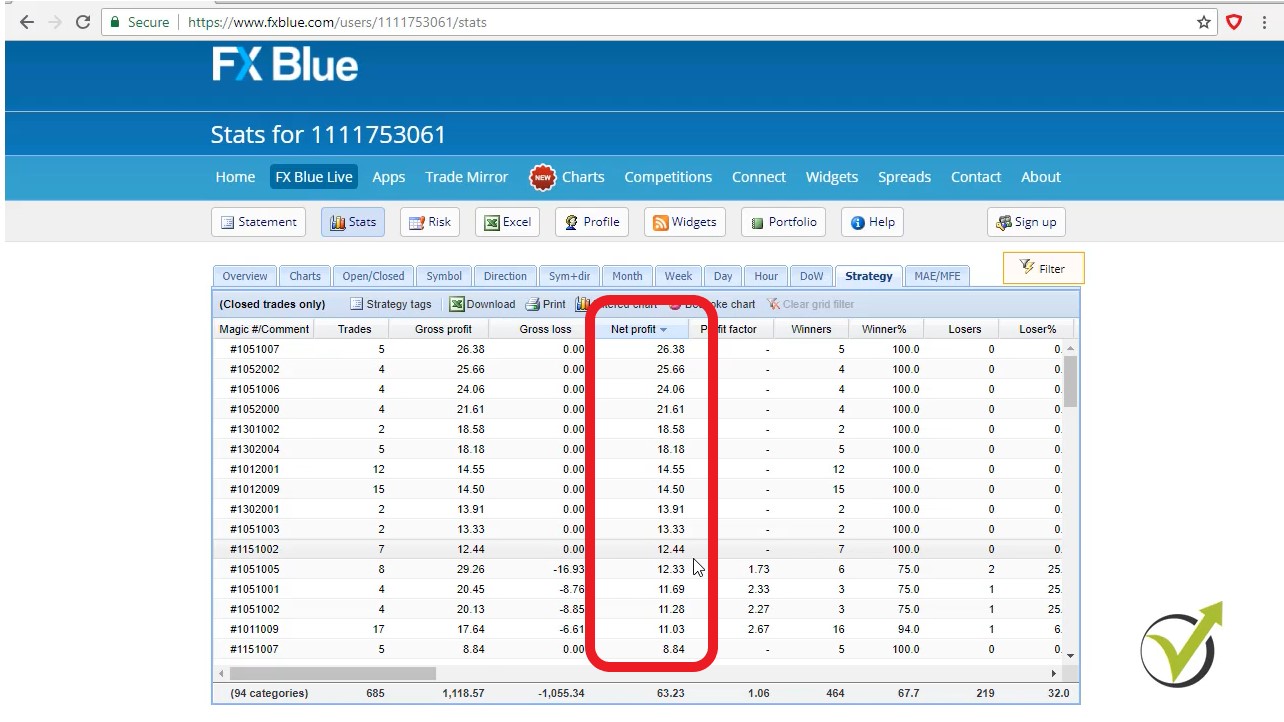Sort by Net profit column header
Screen dimensions: 1284x722
coord(634,329)
